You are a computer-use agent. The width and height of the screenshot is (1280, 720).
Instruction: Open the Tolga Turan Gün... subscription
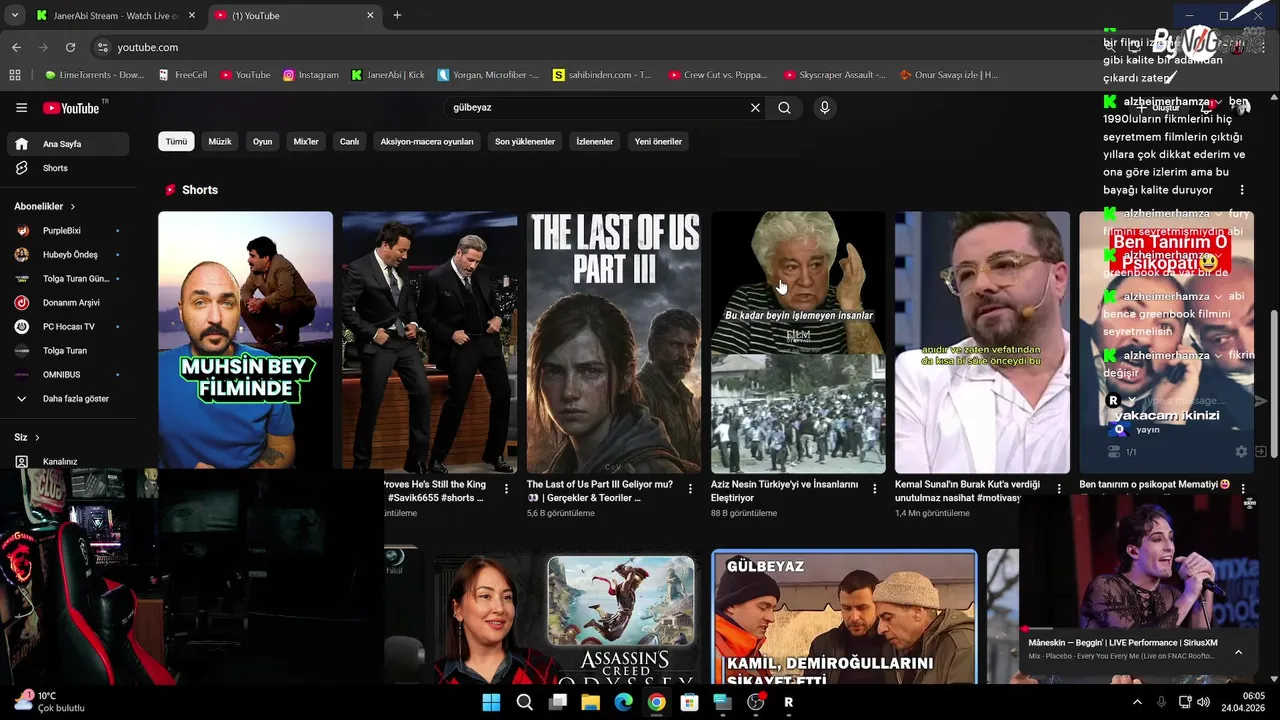68,278
